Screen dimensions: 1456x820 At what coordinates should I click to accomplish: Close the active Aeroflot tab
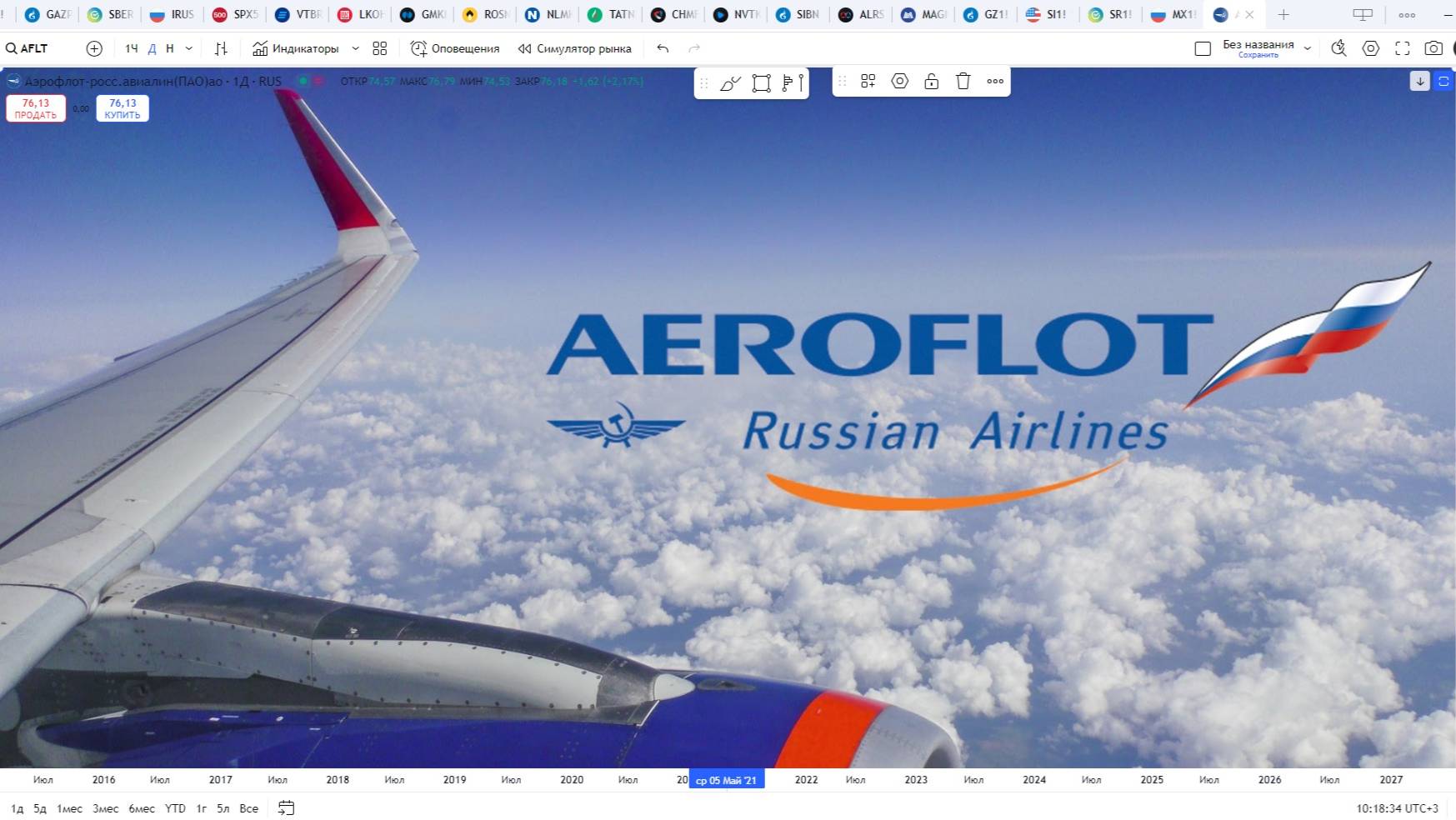(1249, 14)
